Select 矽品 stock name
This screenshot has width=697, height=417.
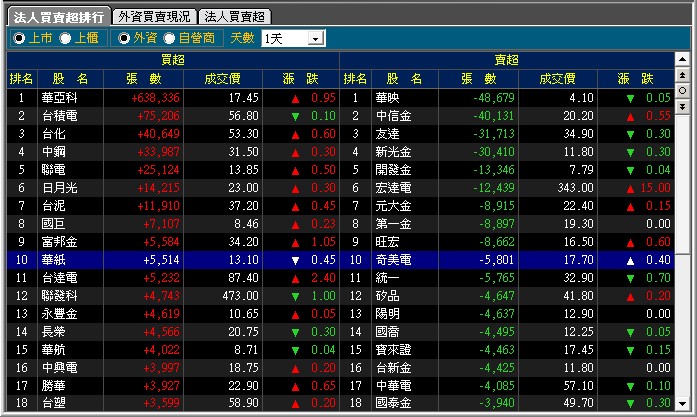[x=388, y=296]
